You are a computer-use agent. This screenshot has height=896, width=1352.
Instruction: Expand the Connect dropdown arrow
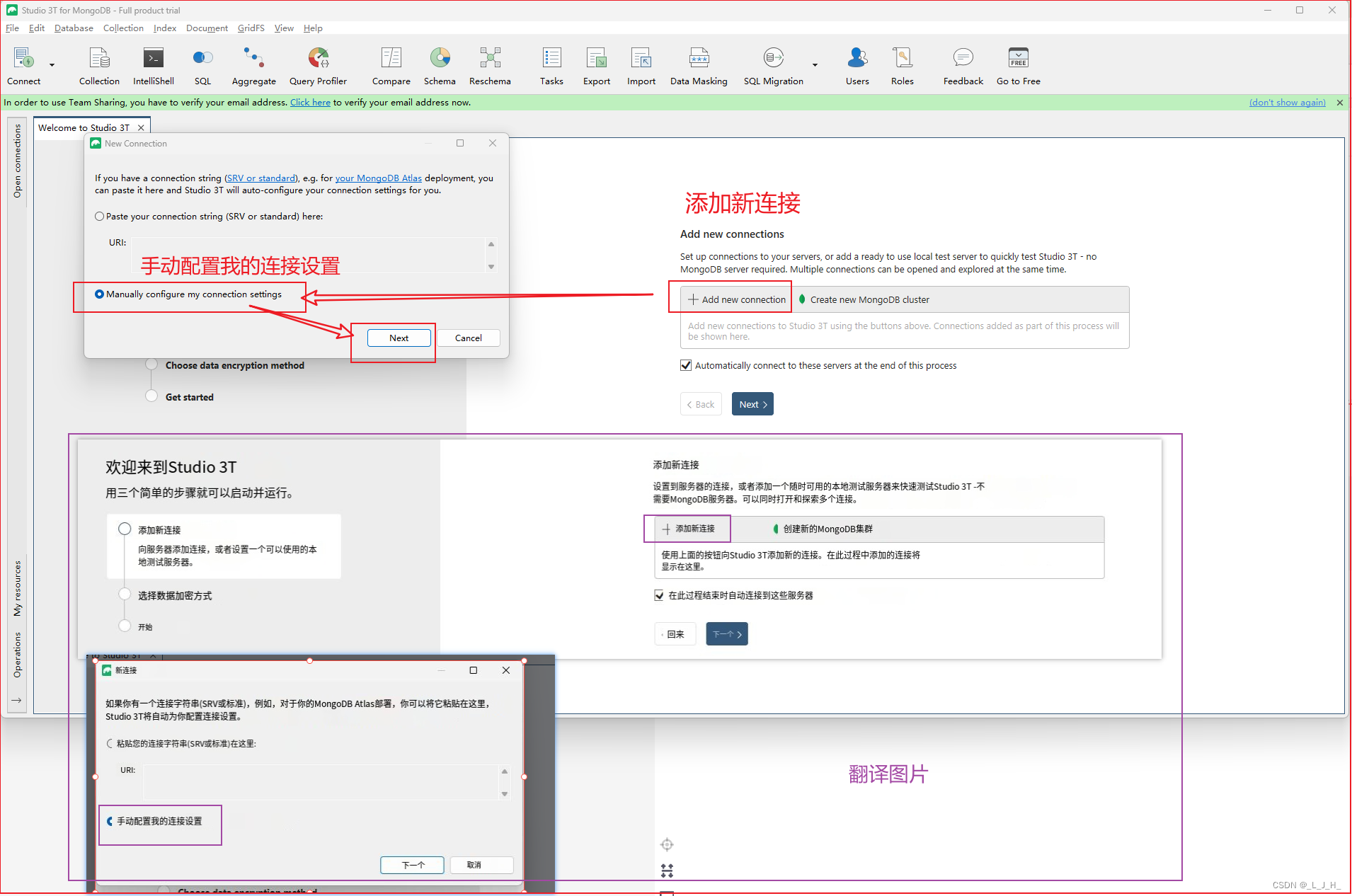[x=52, y=65]
